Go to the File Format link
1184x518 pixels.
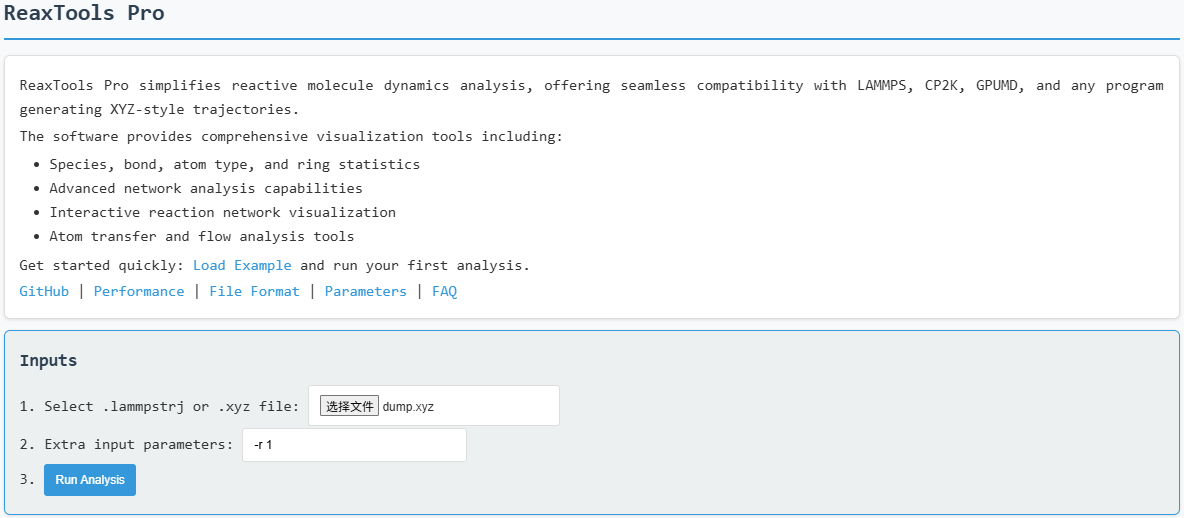pyautogui.click(x=254, y=291)
